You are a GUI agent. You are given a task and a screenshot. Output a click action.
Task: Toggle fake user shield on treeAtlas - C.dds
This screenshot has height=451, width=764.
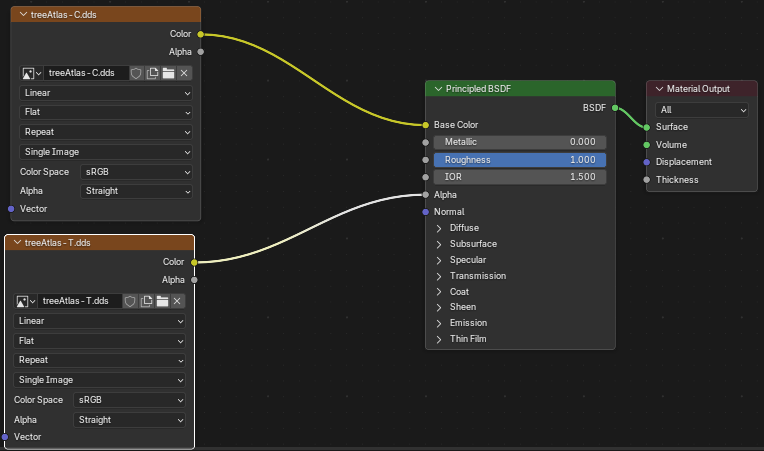click(x=136, y=73)
